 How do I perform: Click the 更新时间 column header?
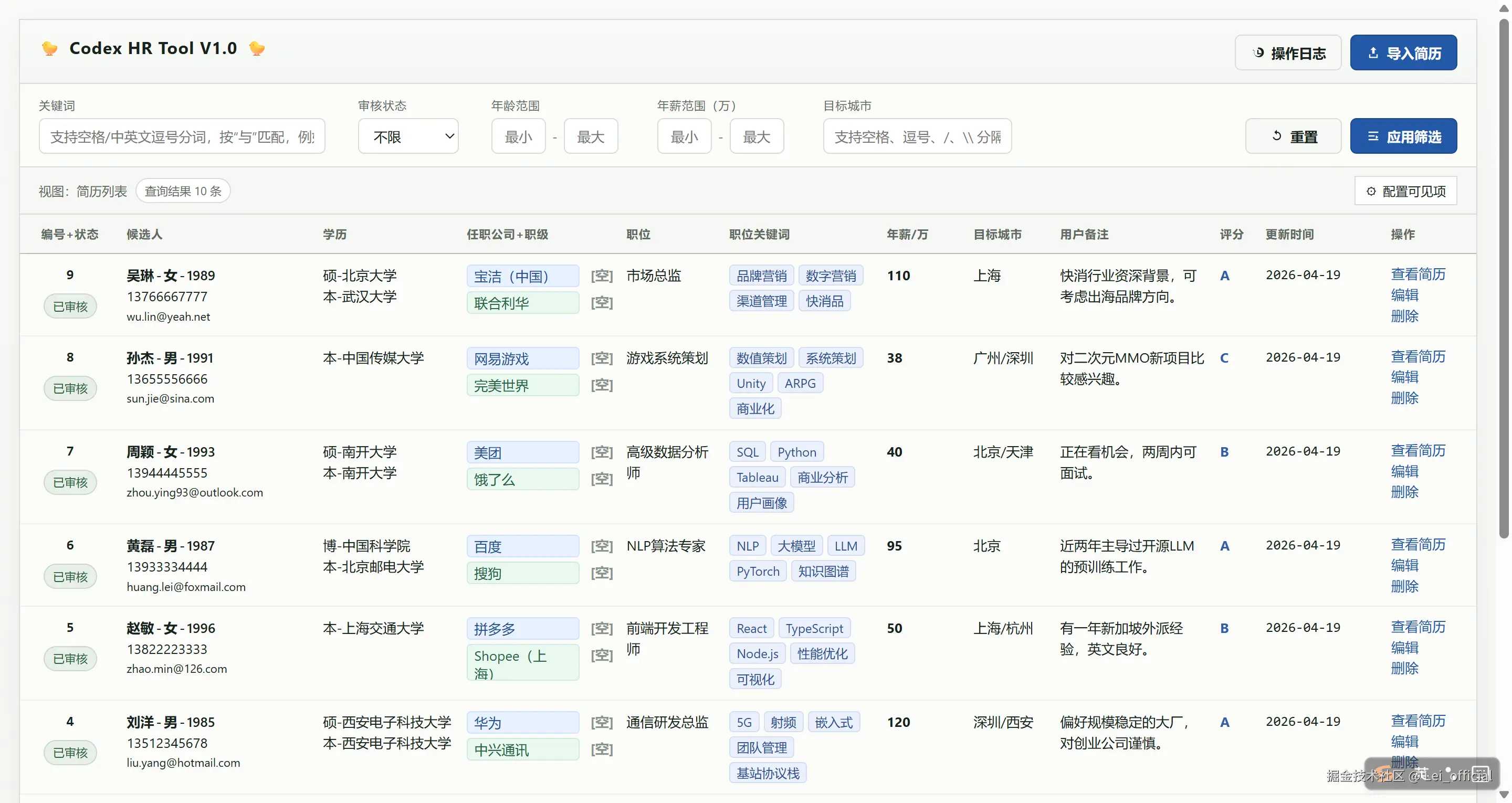coord(1289,234)
